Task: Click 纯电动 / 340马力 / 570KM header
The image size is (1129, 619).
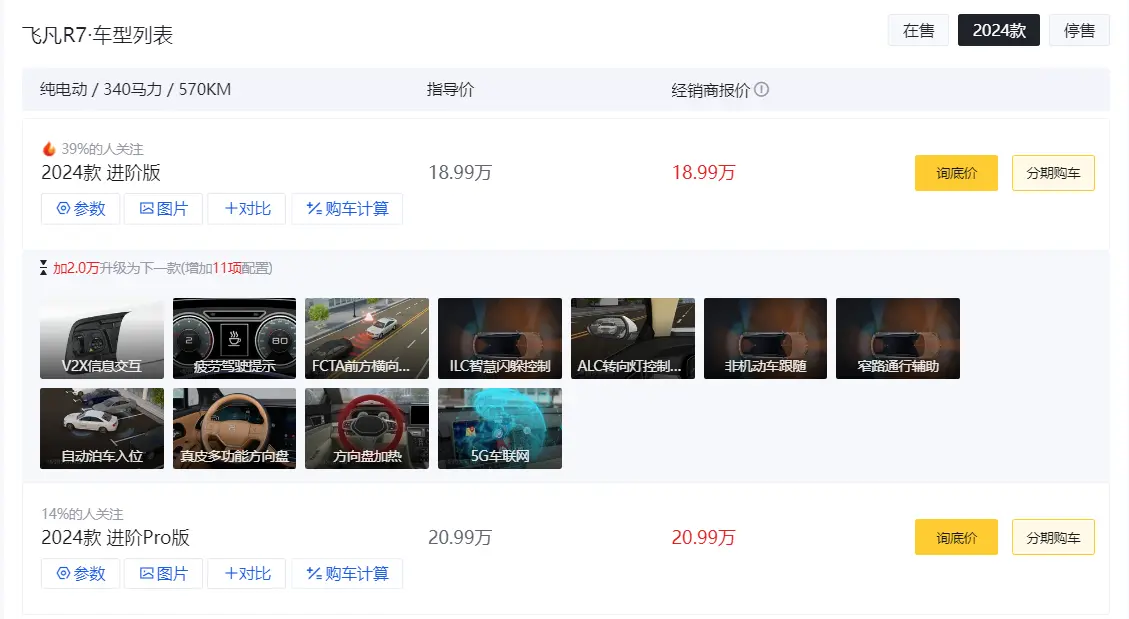Action: [135, 89]
